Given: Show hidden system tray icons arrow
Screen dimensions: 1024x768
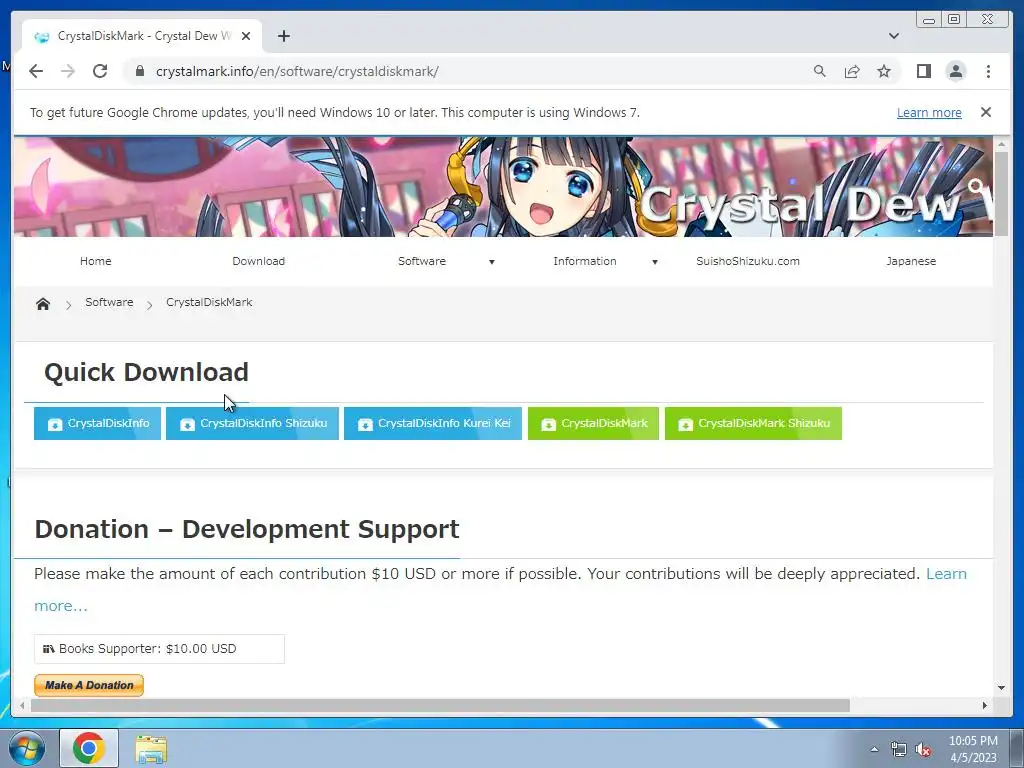Looking at the screenshot, I should [874, 749].
